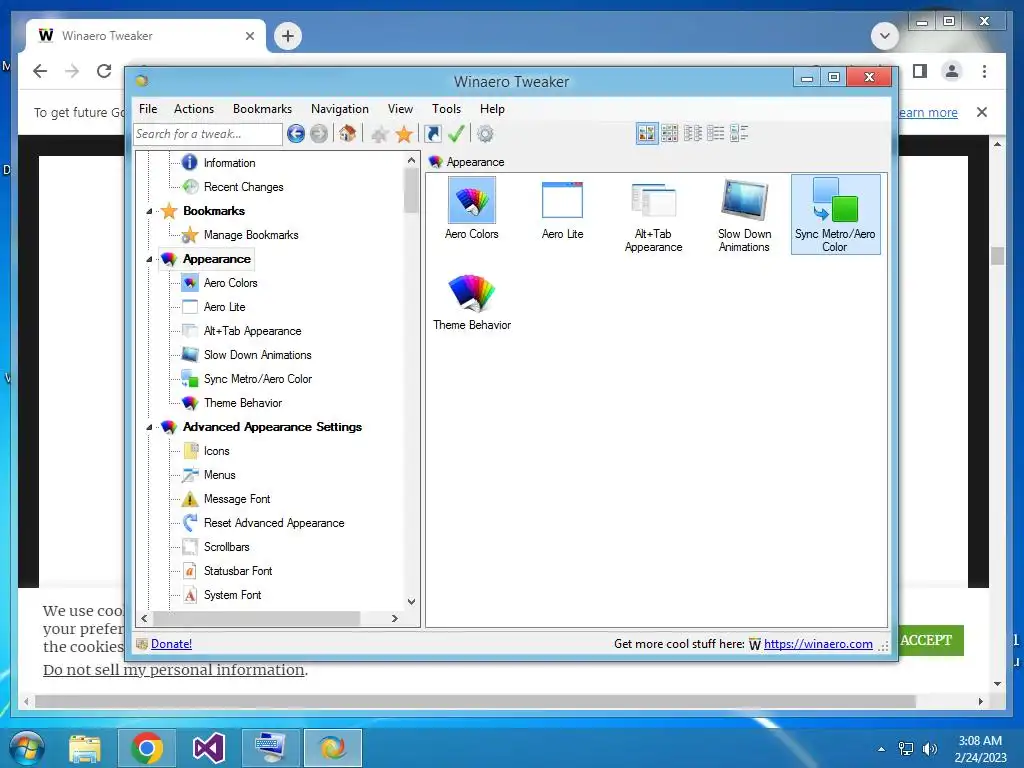Select Theme Behavior in the tree
Screen dimensions: 1024x768
click(242, 403)
